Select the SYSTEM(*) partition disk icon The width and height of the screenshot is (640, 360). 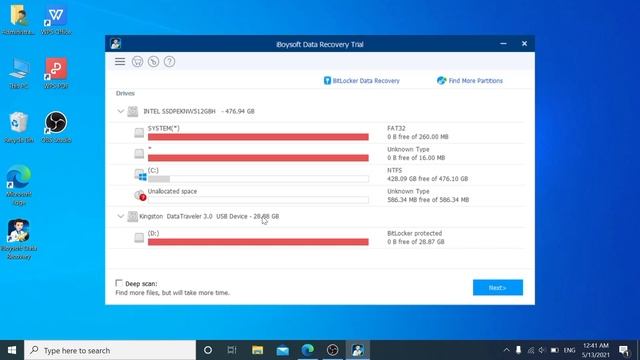pos(139,133)
